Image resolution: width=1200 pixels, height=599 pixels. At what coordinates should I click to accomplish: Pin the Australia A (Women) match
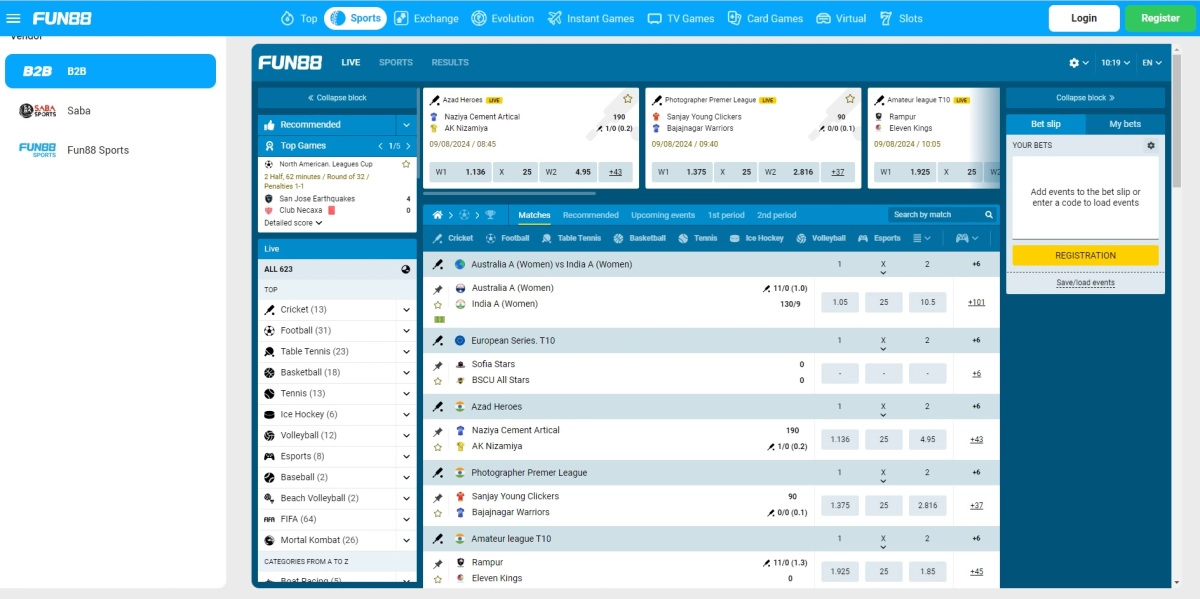click(x=438, y=289)
